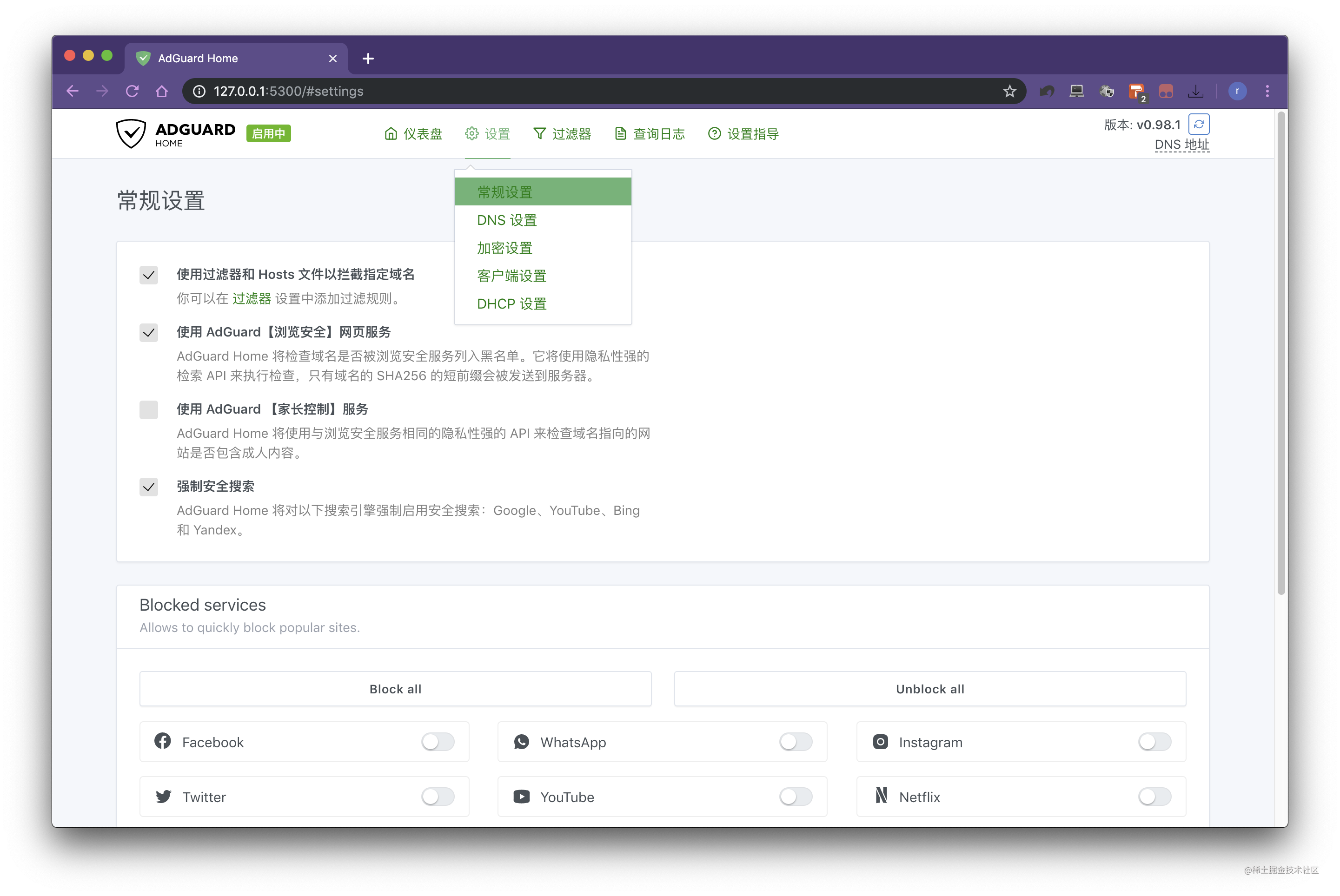
Task: Open the browser three-dot menu
Action: [x=1267, y=91]
